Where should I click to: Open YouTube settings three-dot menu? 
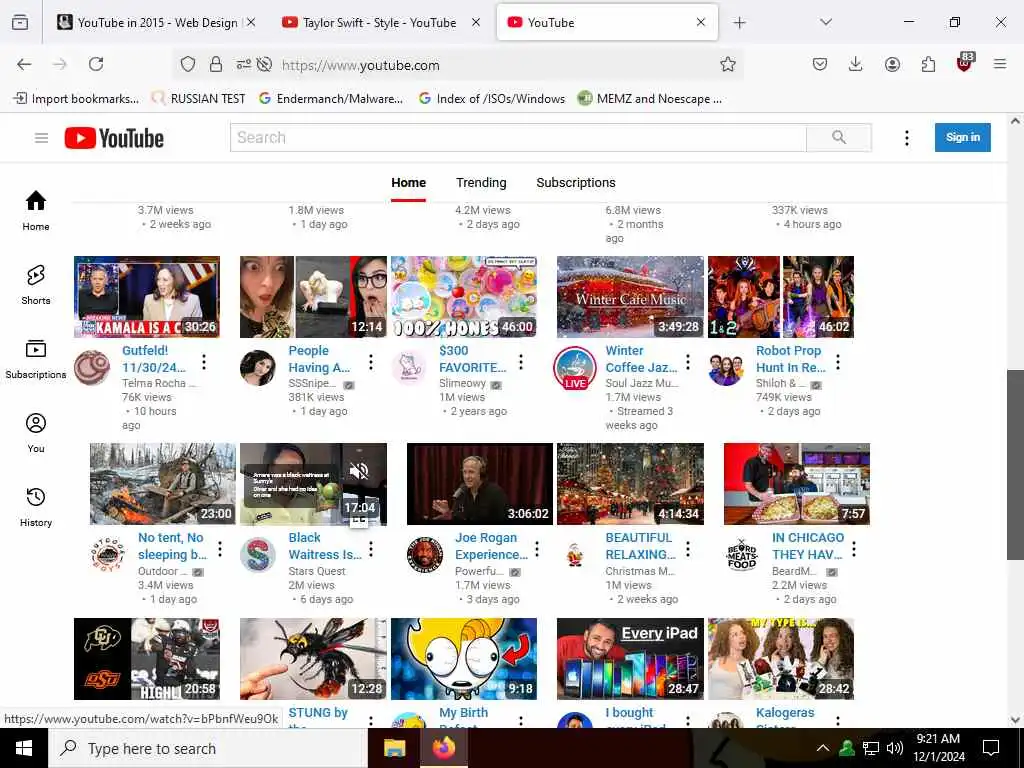coord(906,138)
